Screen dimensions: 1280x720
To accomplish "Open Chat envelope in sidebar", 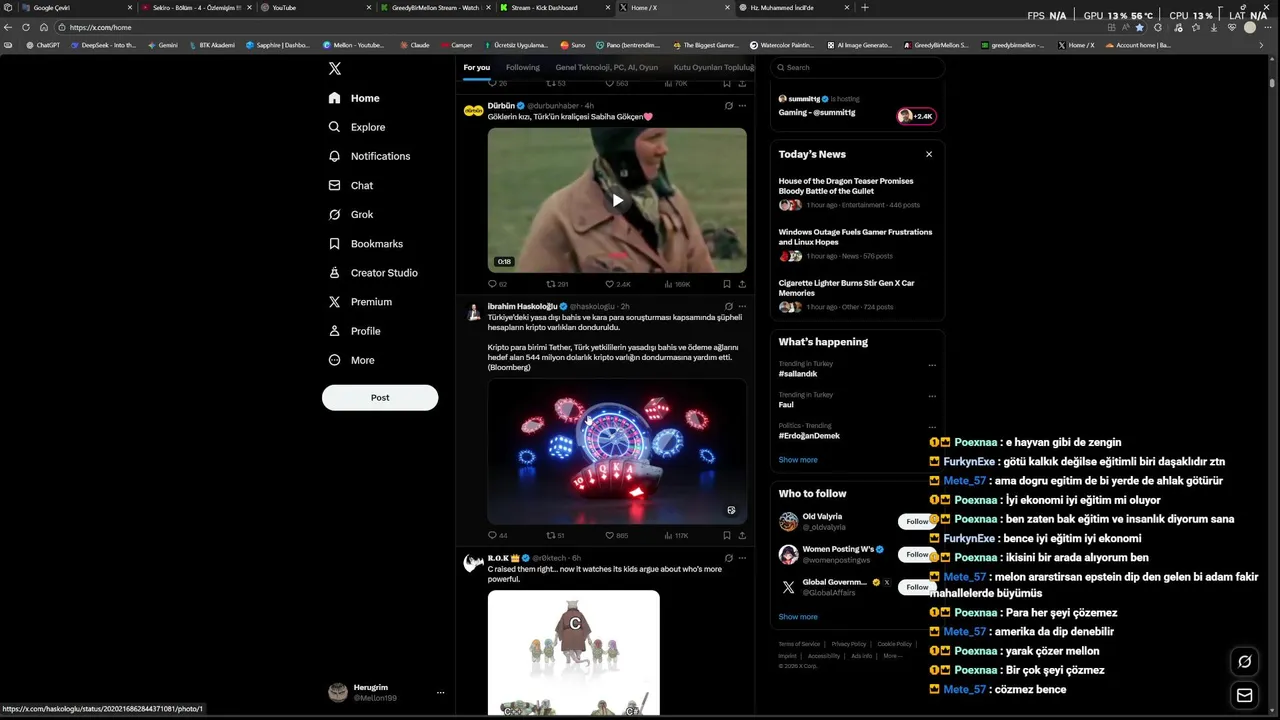I will point(335,185).
